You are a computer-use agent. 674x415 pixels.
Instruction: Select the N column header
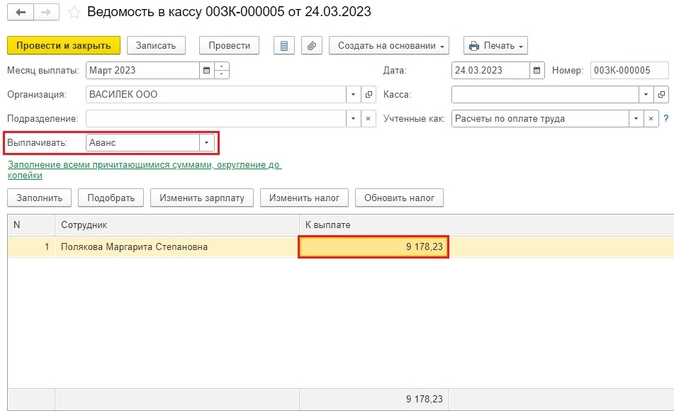31,225
